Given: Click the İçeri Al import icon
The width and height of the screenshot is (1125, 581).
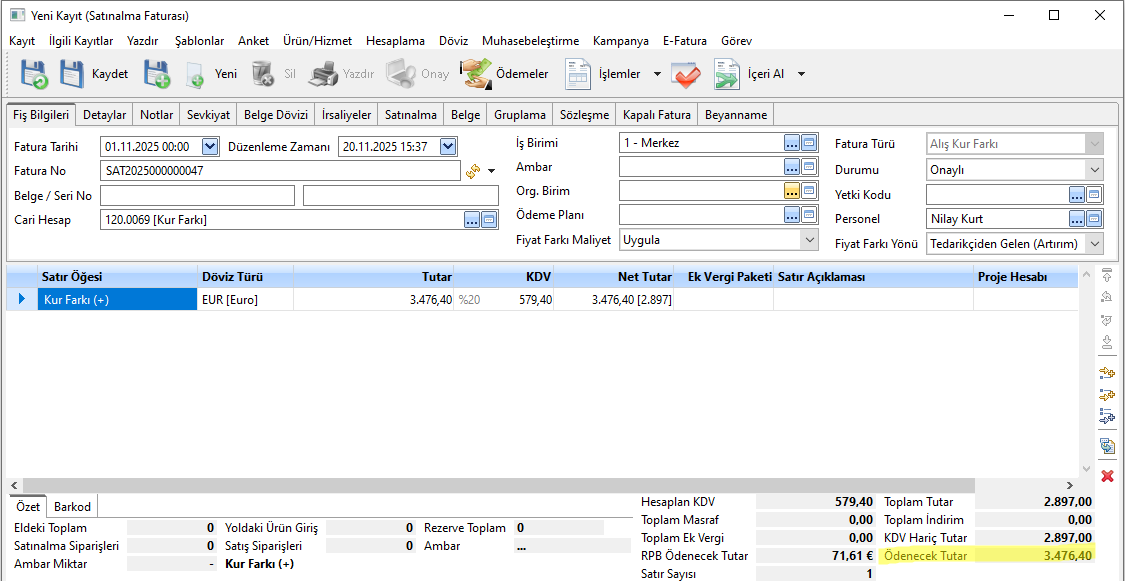Looking at the screenshot, I should (x=727, y=74).
